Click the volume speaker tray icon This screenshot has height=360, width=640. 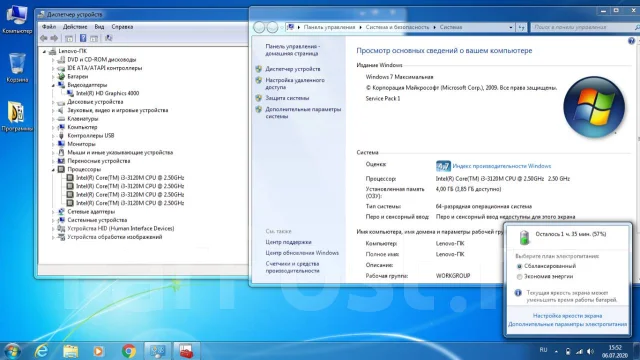point(590,351)
